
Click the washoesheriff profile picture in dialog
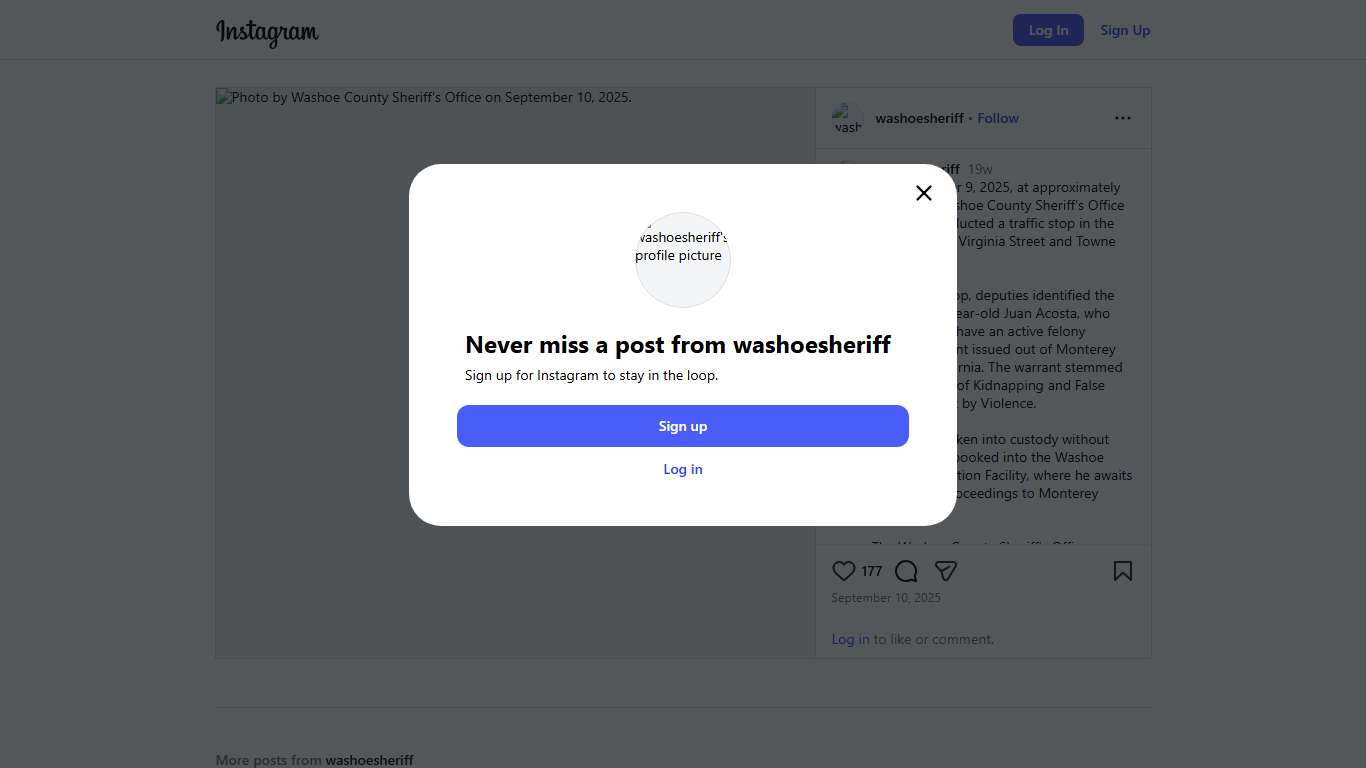coord(683,260)
